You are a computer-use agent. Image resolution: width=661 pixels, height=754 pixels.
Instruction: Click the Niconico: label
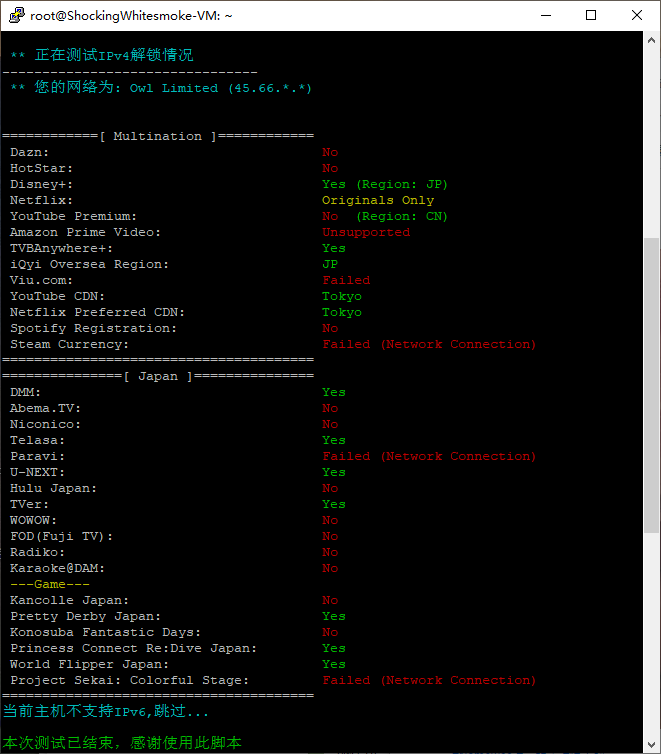pyautogui.click(x=46, y=424)
